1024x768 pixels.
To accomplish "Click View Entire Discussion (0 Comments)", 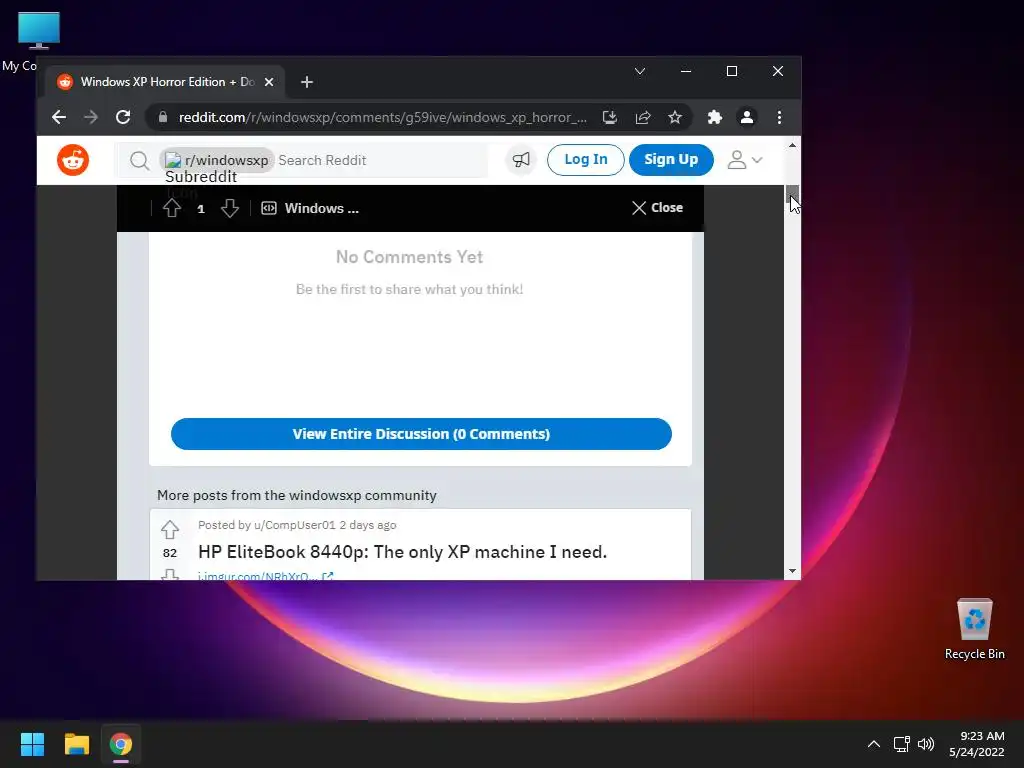I will point(421,434).
